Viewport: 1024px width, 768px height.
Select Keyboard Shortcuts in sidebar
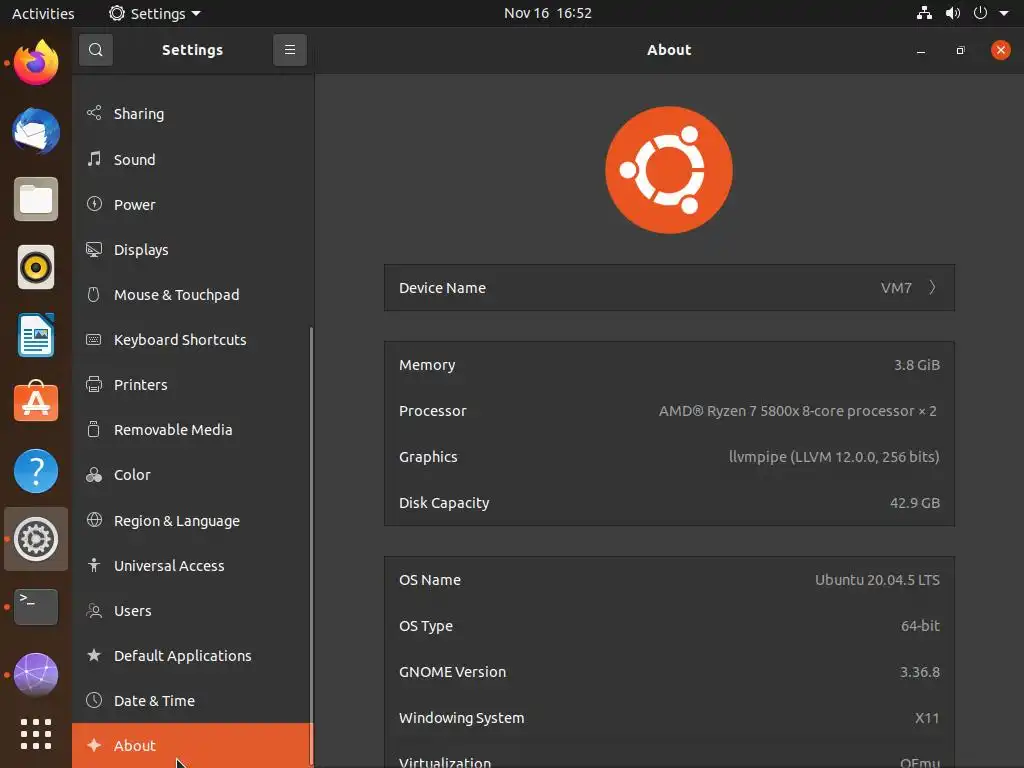[193, 340]
